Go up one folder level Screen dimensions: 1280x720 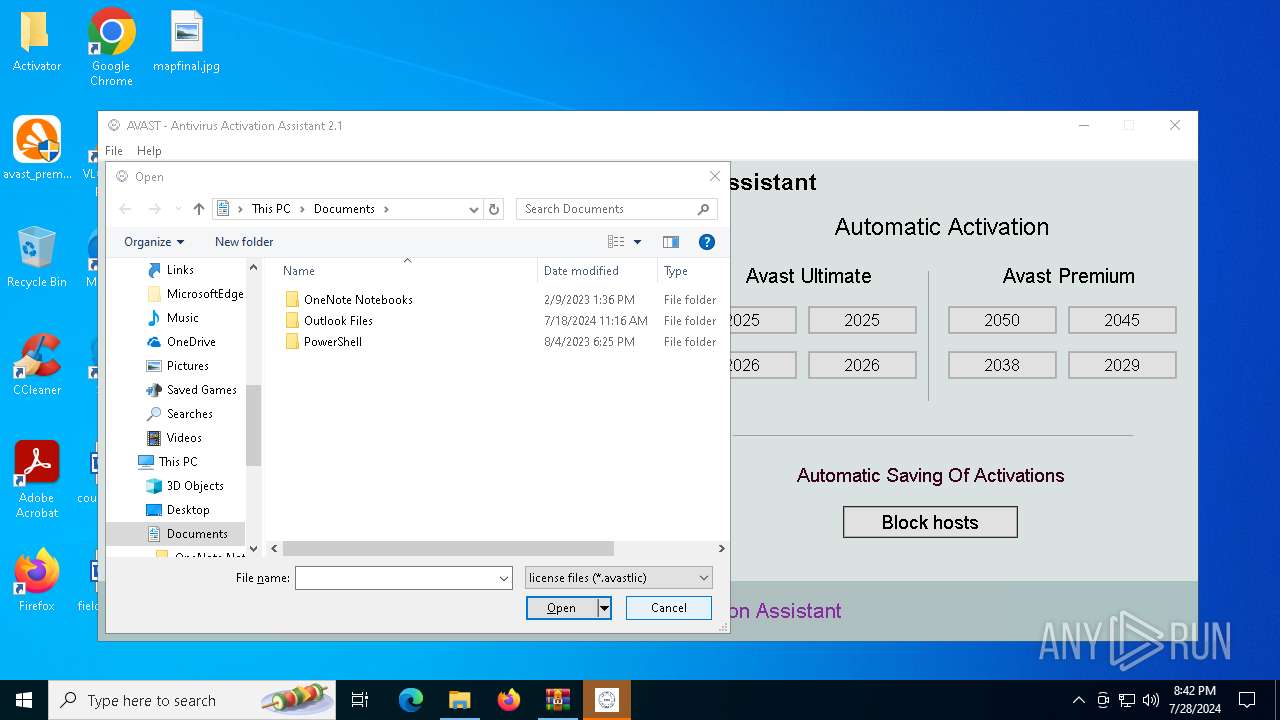(198, 209)
